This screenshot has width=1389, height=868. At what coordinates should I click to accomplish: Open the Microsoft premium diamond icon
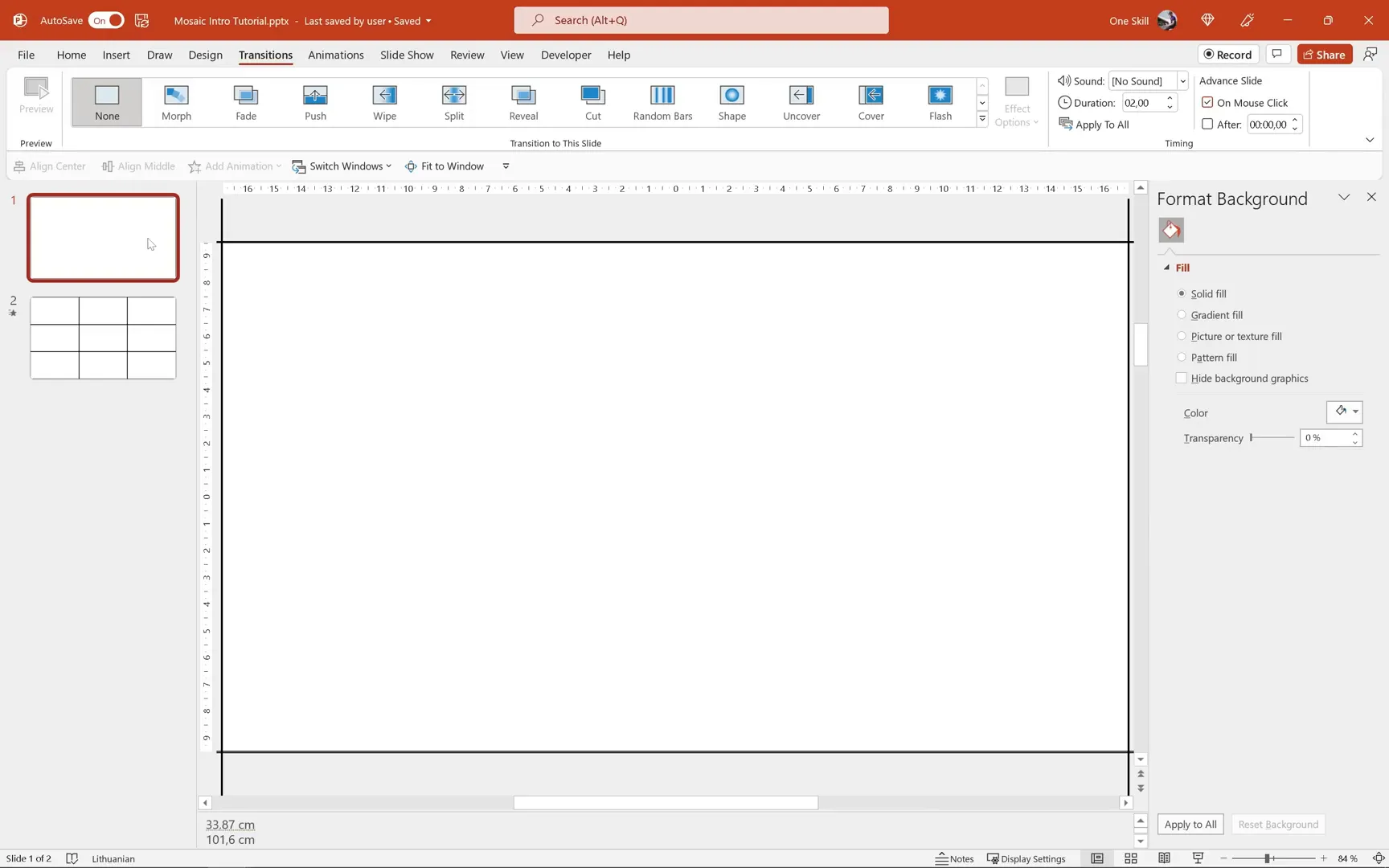pyautogui.click(x=1207, y=20)
